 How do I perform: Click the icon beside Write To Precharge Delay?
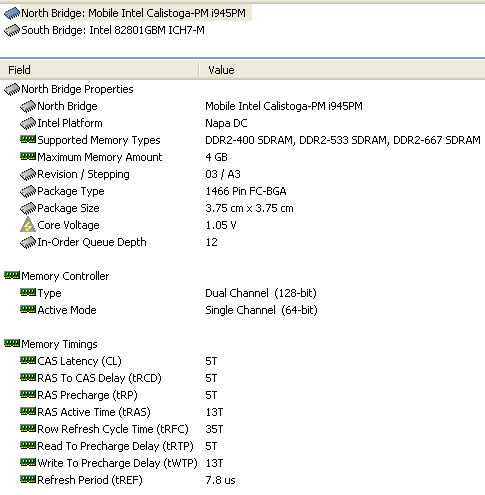coord(28,463)
